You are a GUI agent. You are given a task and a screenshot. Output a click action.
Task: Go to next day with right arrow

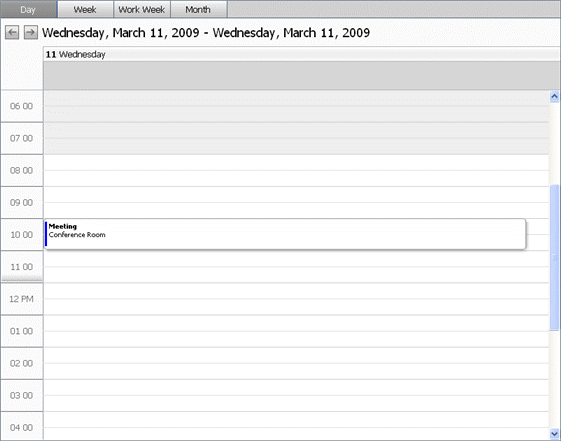31,33
